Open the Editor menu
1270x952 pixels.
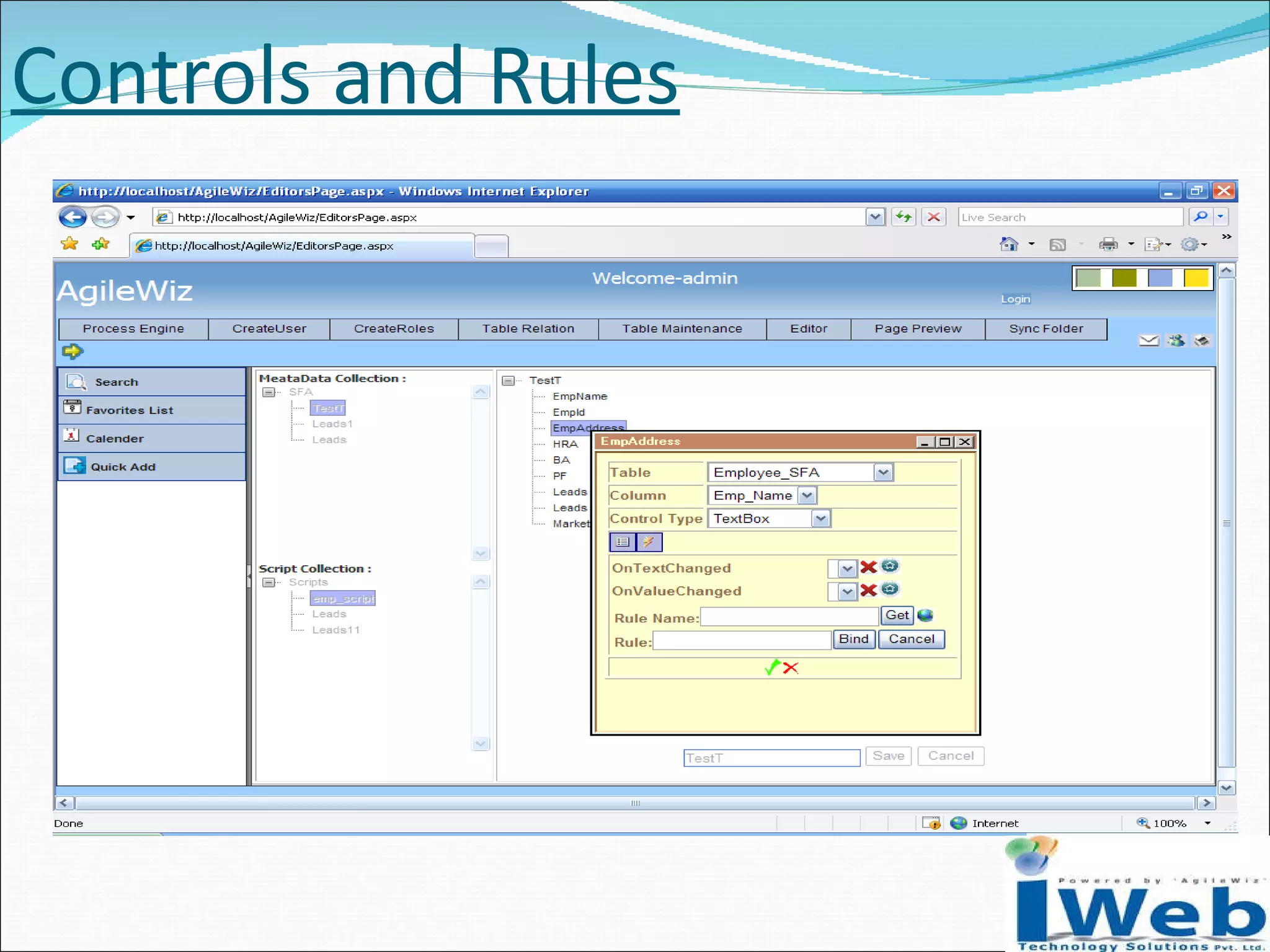tap(809, 329)
